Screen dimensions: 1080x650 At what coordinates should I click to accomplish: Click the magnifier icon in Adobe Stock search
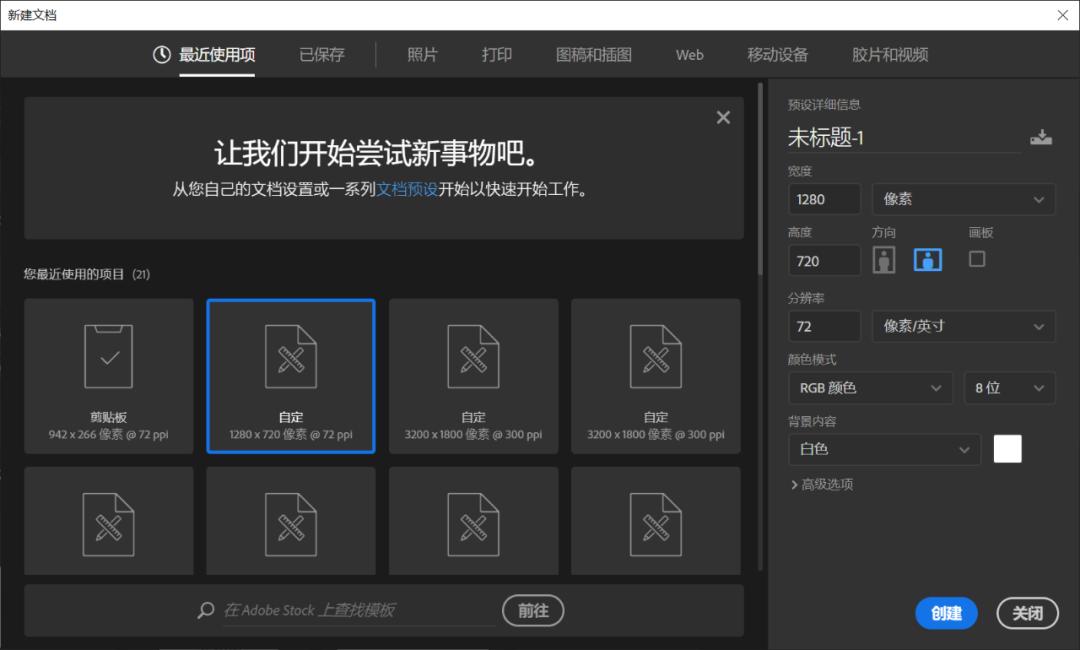tap(205, 610)
